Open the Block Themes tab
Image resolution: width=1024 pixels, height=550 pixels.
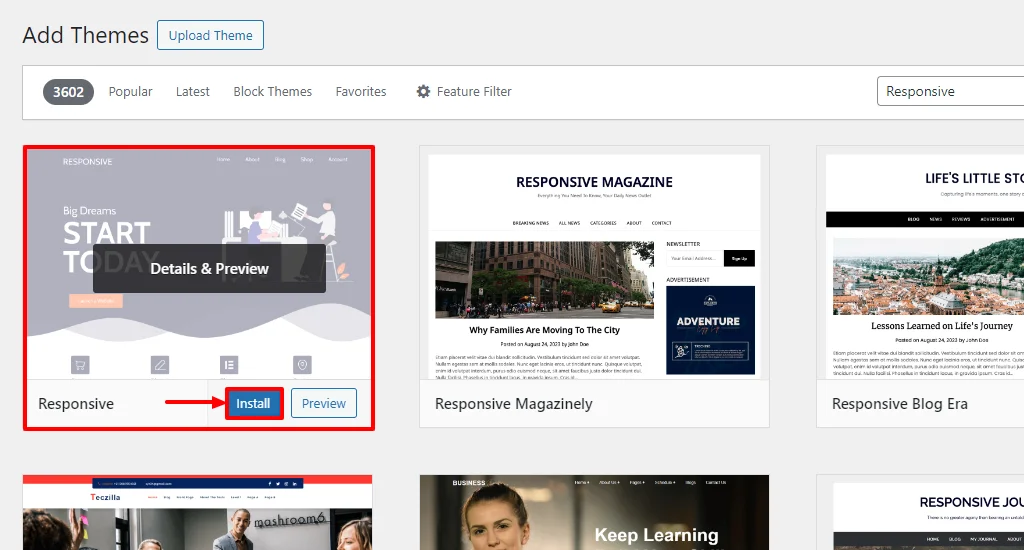pyautogui.click(x=273, y=92)
